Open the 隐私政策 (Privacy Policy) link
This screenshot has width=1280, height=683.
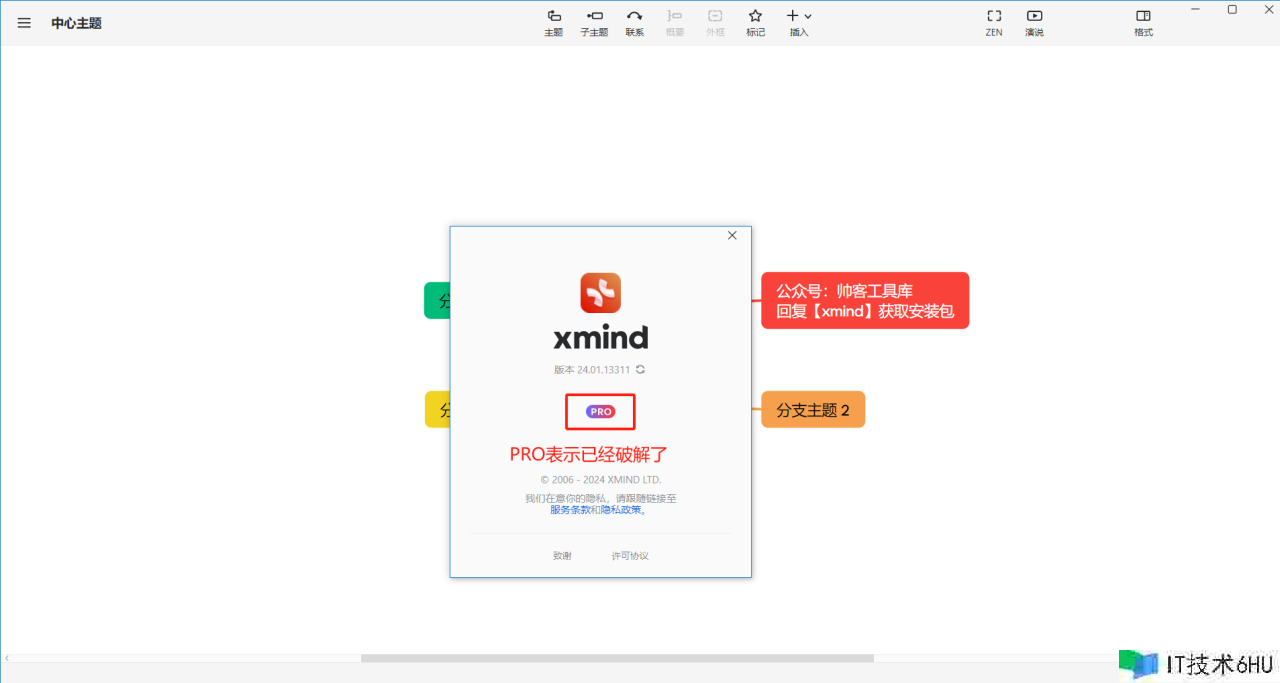pos(620,510)
